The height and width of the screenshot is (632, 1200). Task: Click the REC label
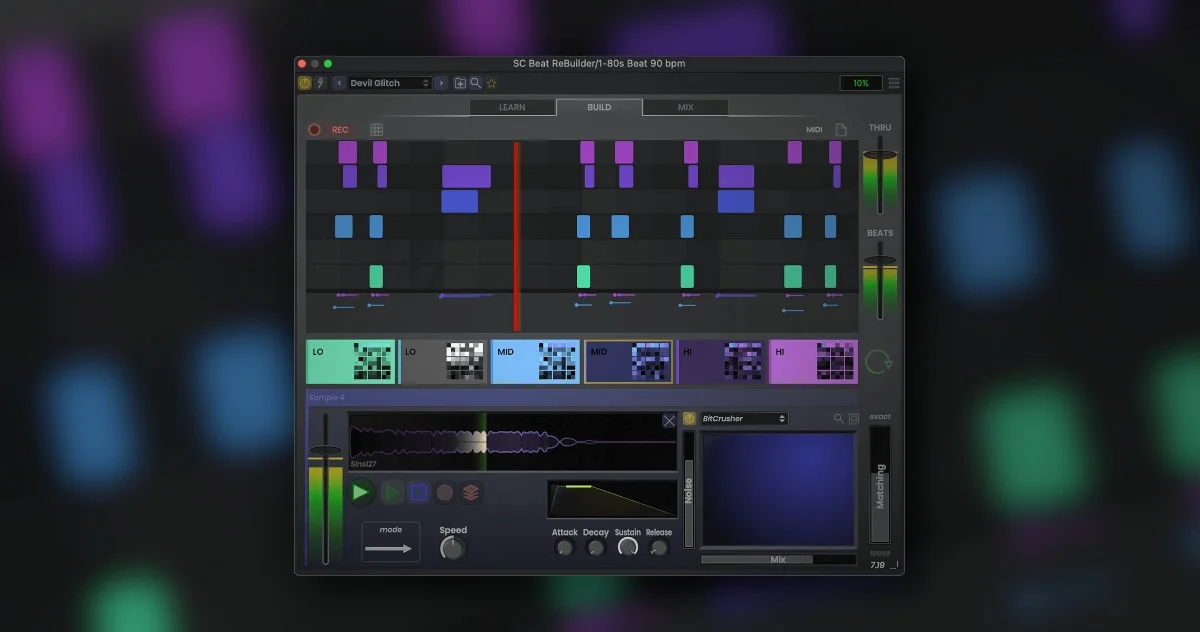tap(340, 130)
